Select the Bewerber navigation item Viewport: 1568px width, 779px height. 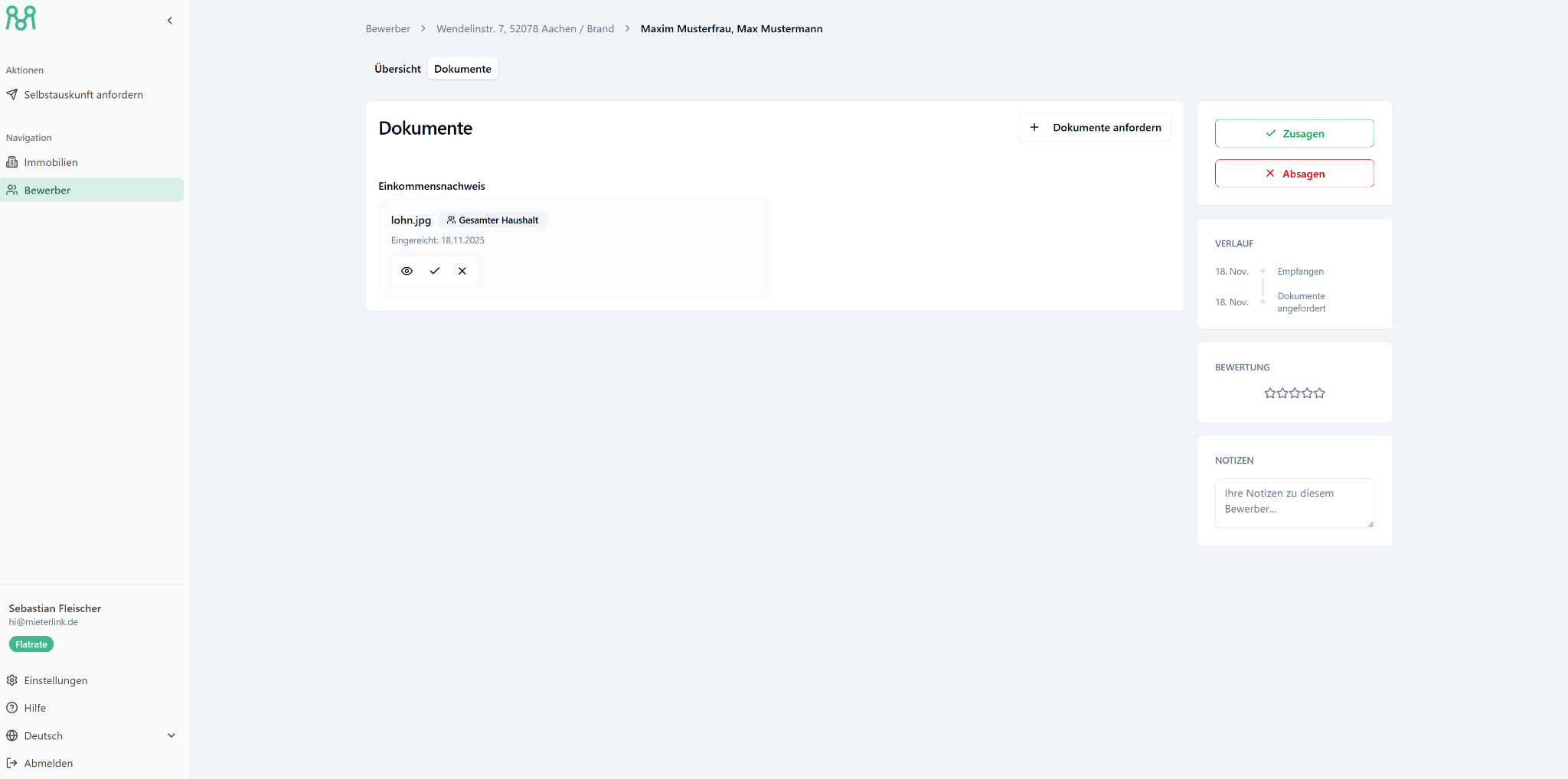(47, 191)
